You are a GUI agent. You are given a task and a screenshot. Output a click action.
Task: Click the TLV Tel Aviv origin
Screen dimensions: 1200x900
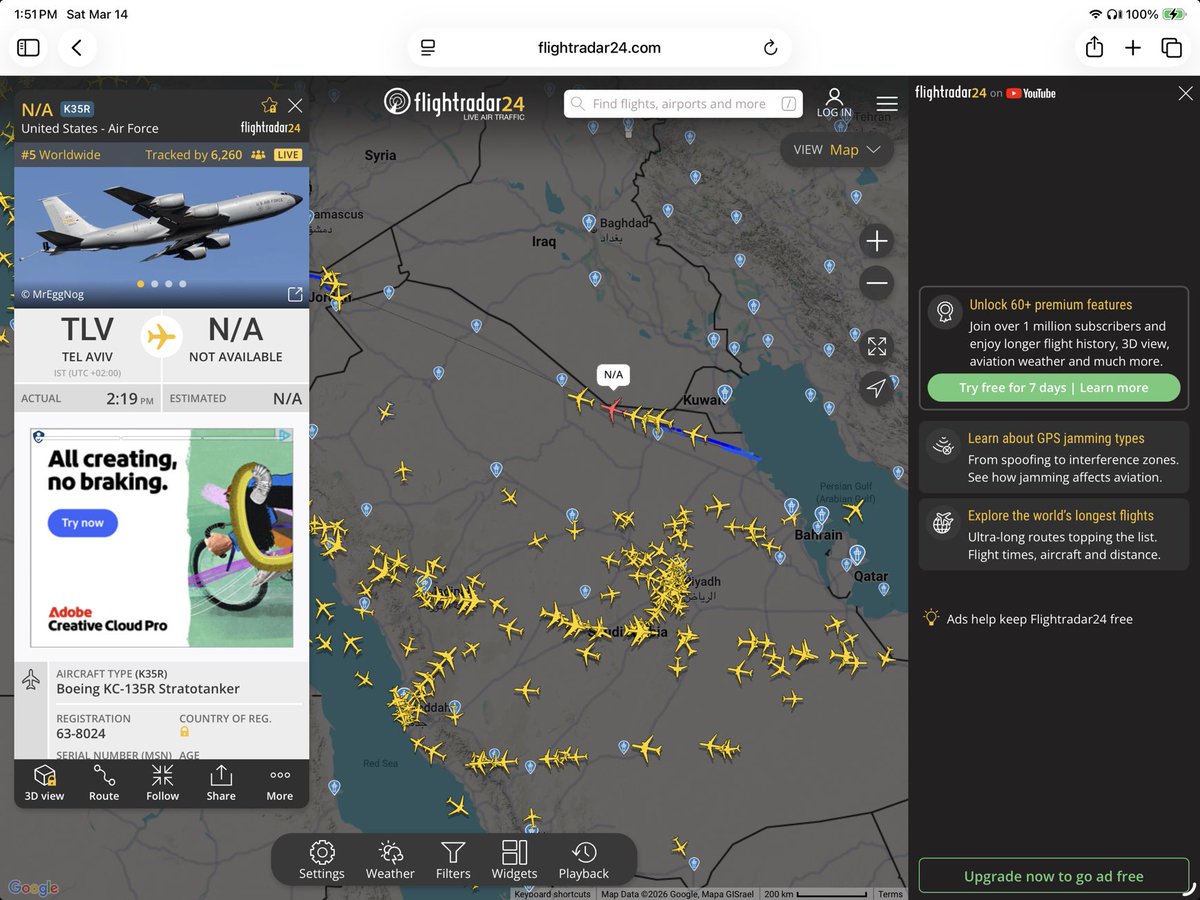(88, 339)
